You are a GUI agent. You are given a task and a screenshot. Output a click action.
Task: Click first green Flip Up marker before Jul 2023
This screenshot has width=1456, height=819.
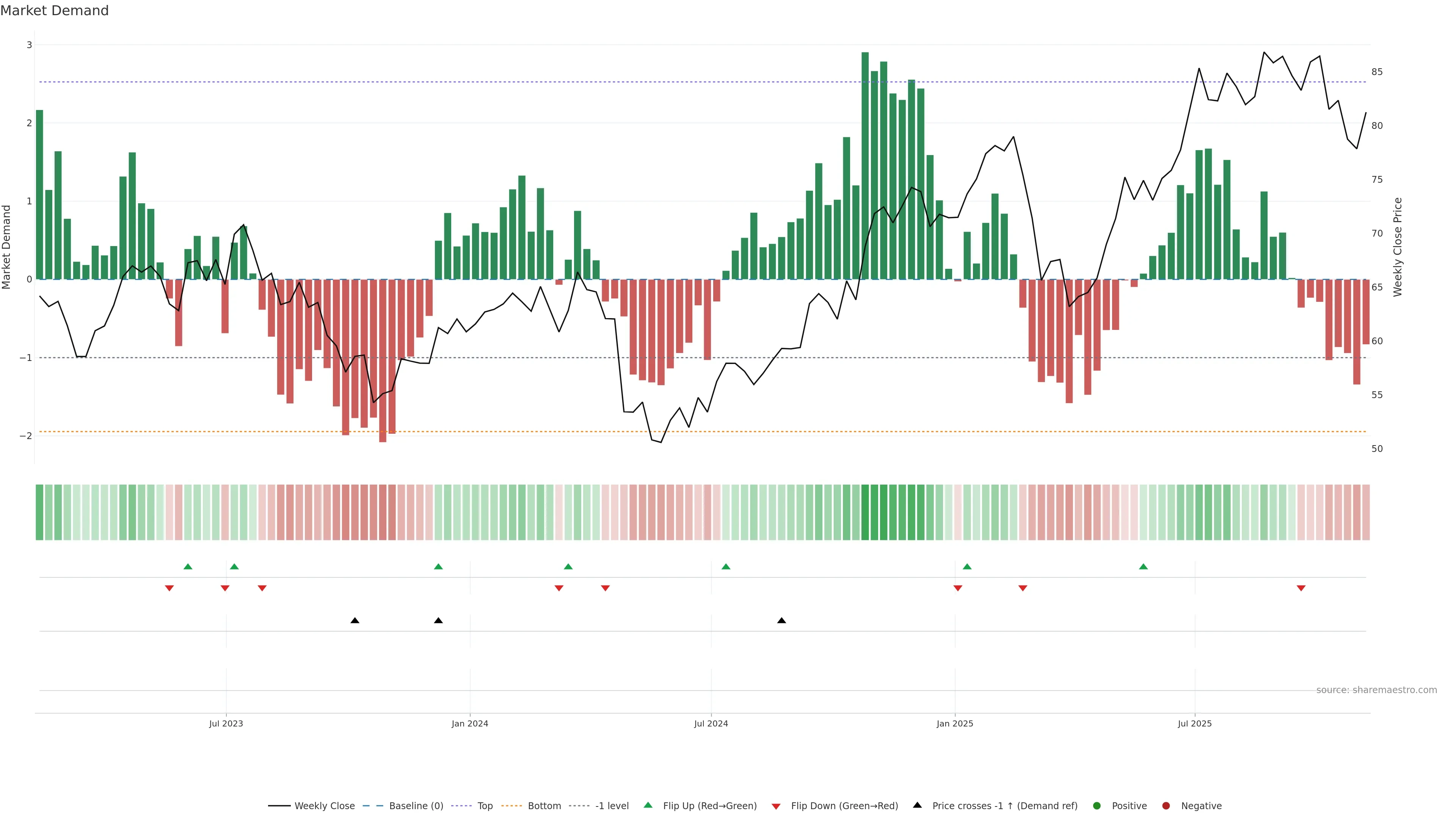[x=188, y=567]
